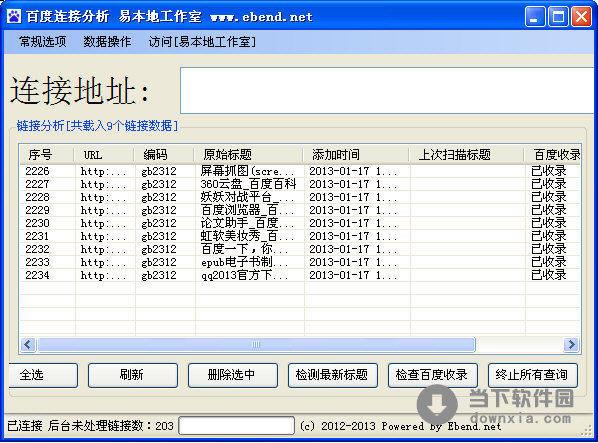This screenshot has width=598, height=443.
Task: Click the date cell in row 2232
Action: (x=353, y=249)
